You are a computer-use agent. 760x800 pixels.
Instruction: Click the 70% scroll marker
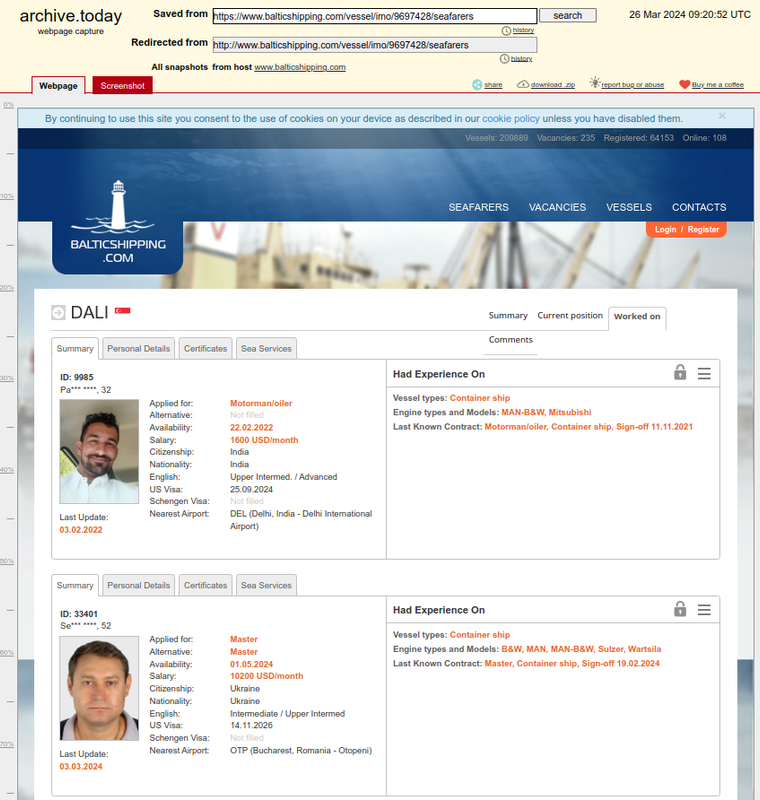point(7,744)
